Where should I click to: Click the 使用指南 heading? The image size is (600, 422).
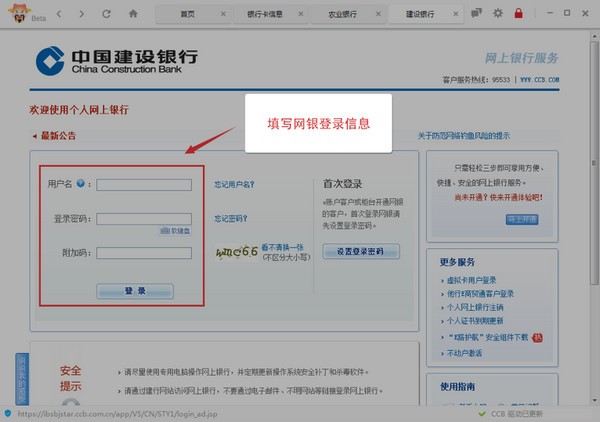tap(457, 387)
